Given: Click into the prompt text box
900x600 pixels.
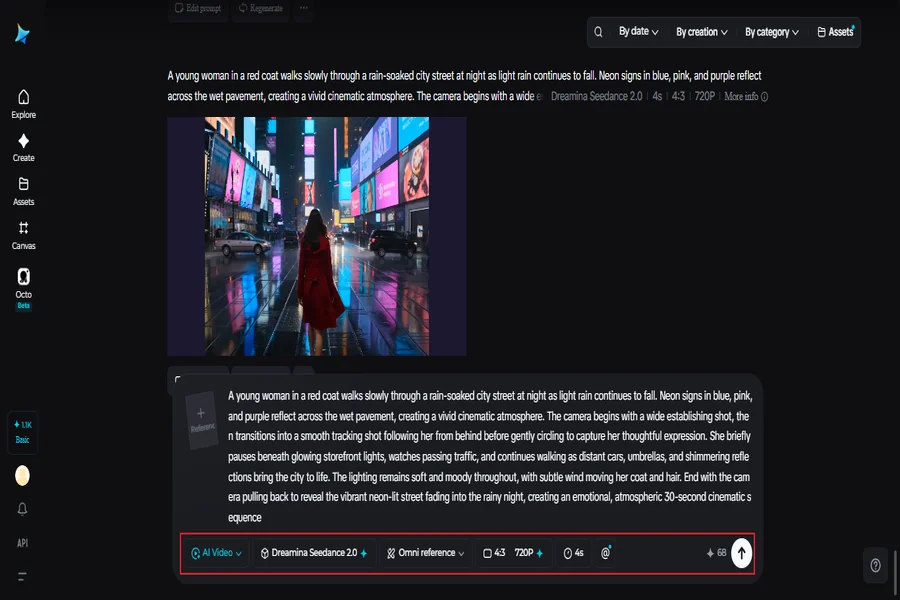Looking at the screenshot, I should click(490, 456).
